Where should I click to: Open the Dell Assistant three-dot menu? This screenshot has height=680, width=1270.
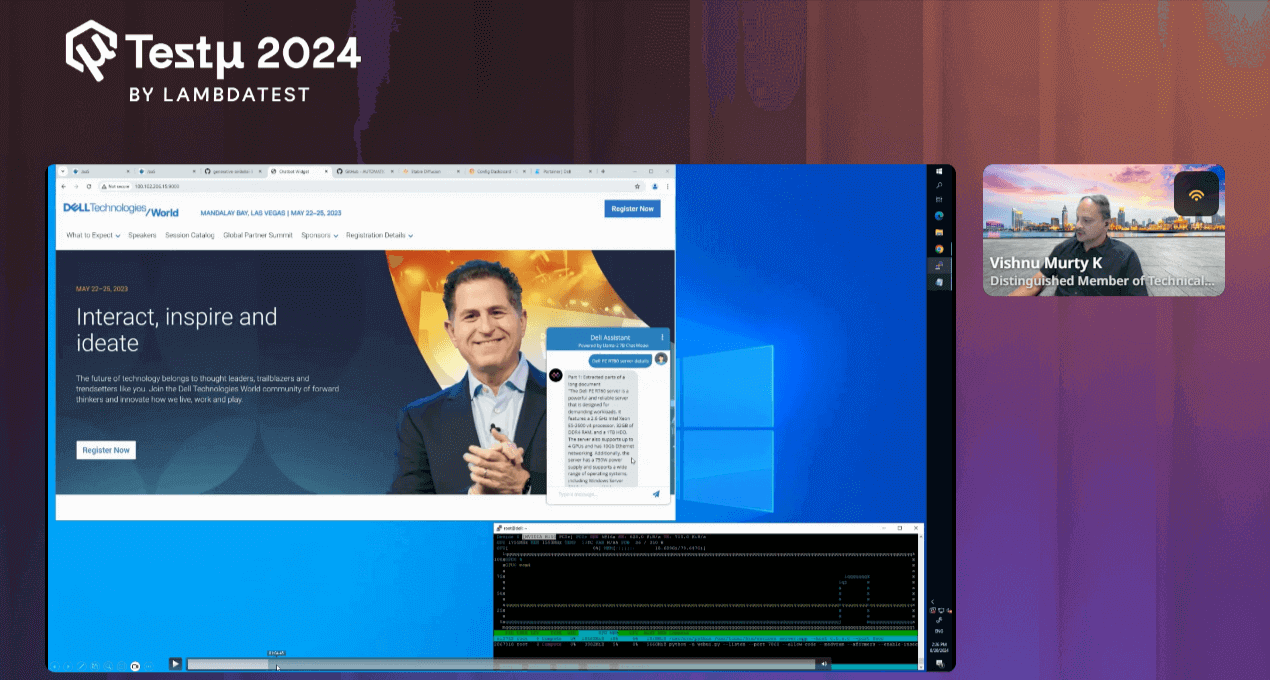point(662,338)
